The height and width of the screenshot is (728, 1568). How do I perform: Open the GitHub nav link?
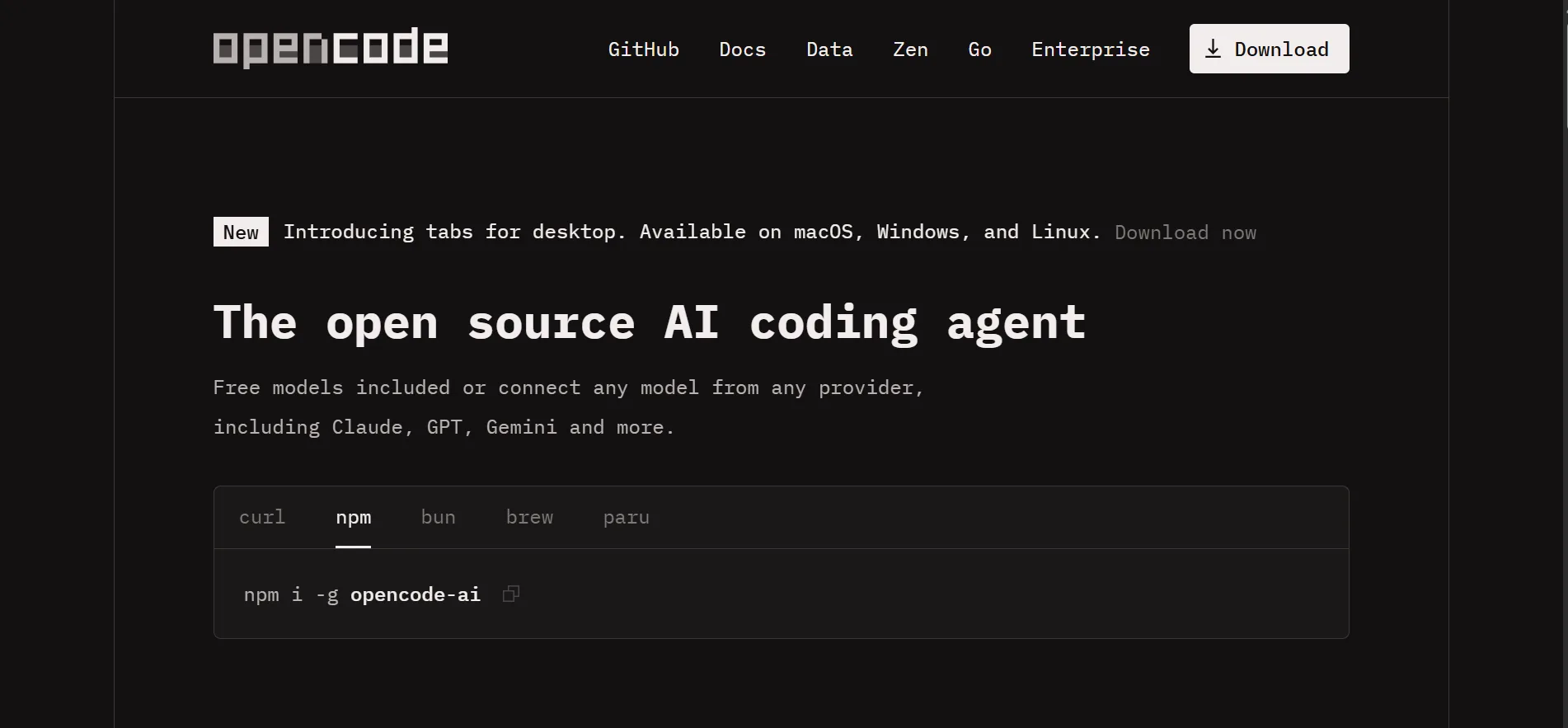644,49
